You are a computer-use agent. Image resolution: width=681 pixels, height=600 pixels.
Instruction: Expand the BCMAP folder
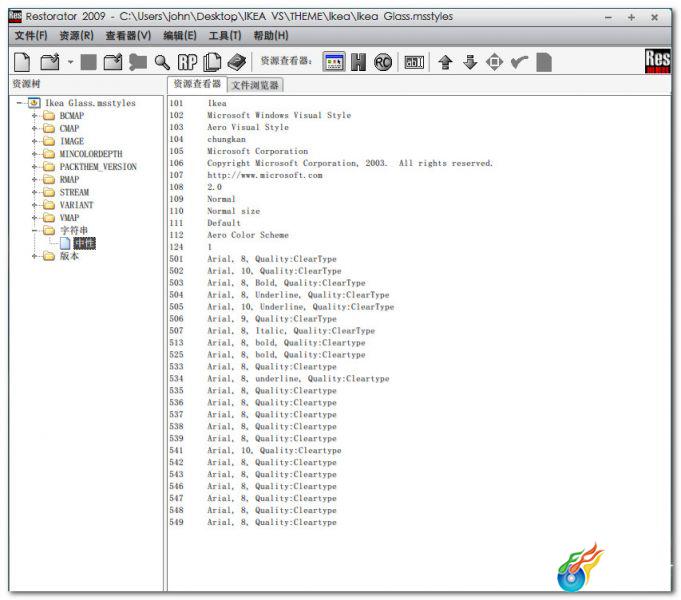[34, 116]
